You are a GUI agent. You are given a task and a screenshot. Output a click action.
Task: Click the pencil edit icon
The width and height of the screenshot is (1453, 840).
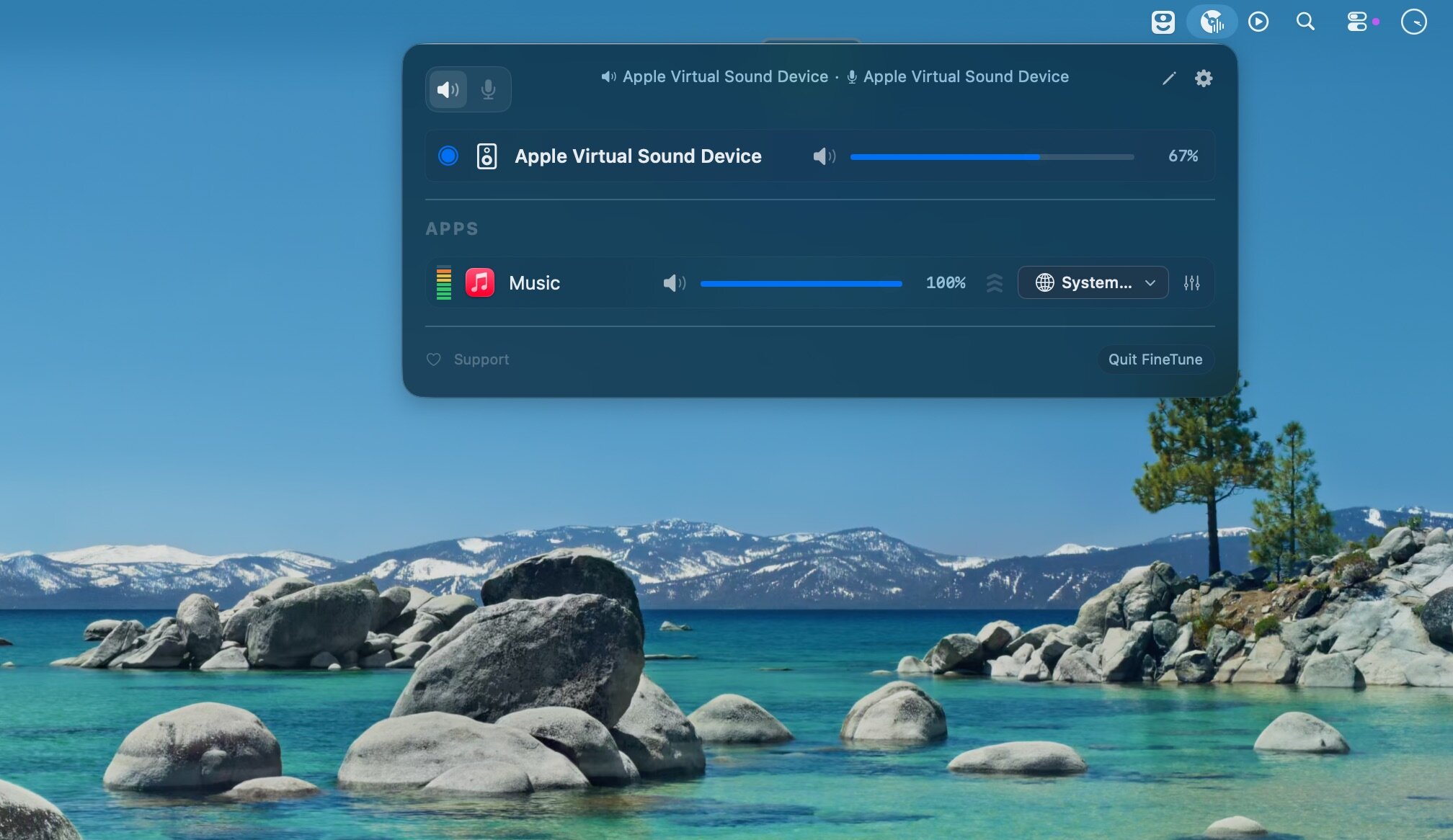click(1169, 78)
